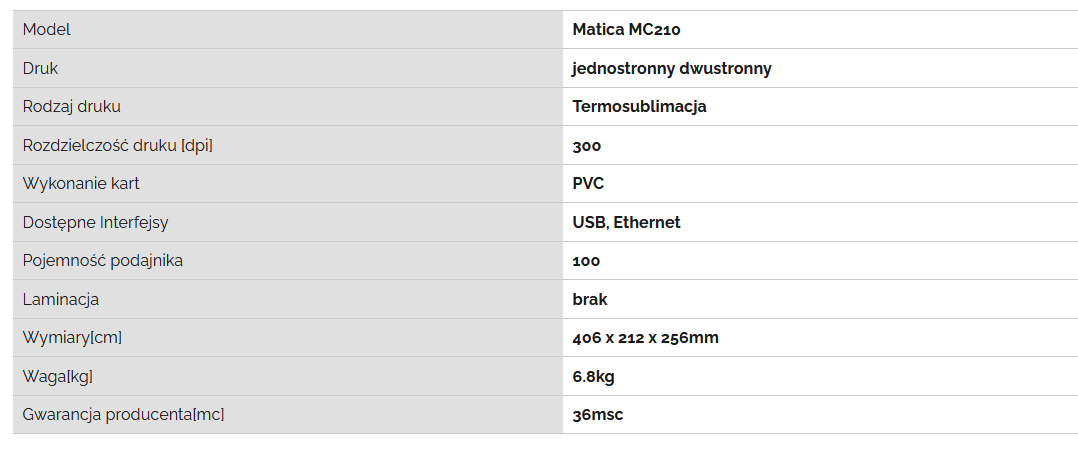Select the USB, Ethernet value
Image resolution: width=1078 pixels, height=453 pixels.
(x=626, y=222)
